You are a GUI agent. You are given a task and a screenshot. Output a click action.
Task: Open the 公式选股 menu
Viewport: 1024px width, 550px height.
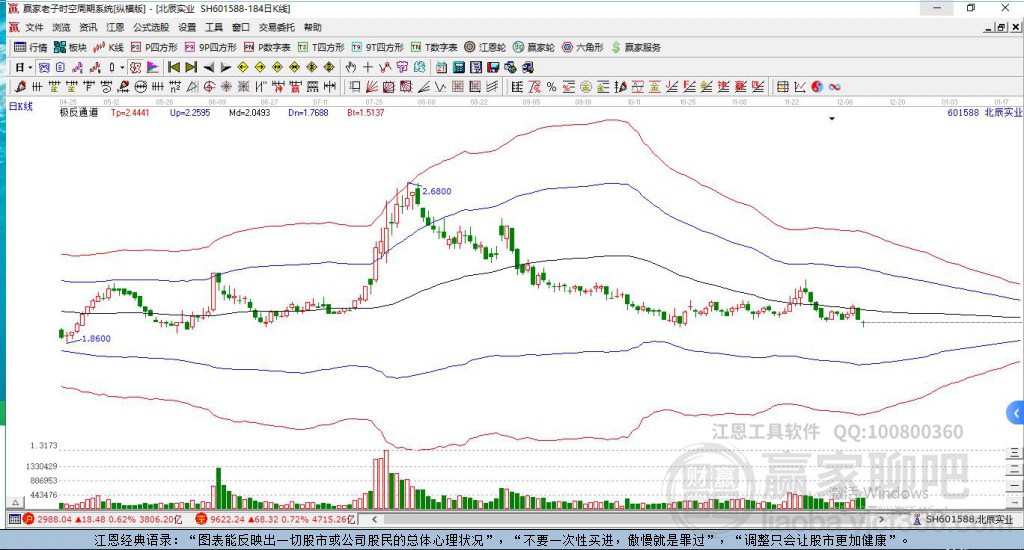[151, 27]
